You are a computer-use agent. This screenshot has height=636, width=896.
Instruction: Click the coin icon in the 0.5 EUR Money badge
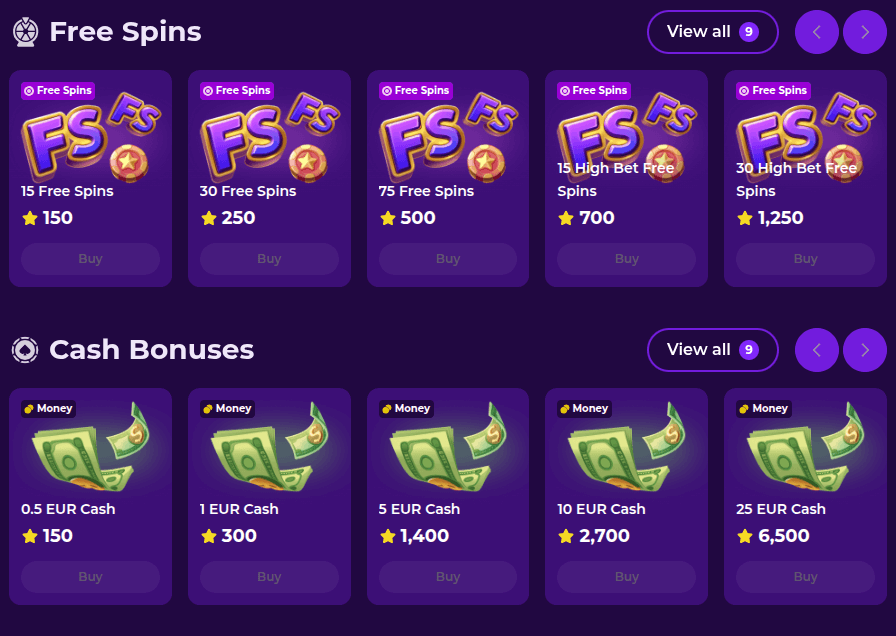(28, 408)
